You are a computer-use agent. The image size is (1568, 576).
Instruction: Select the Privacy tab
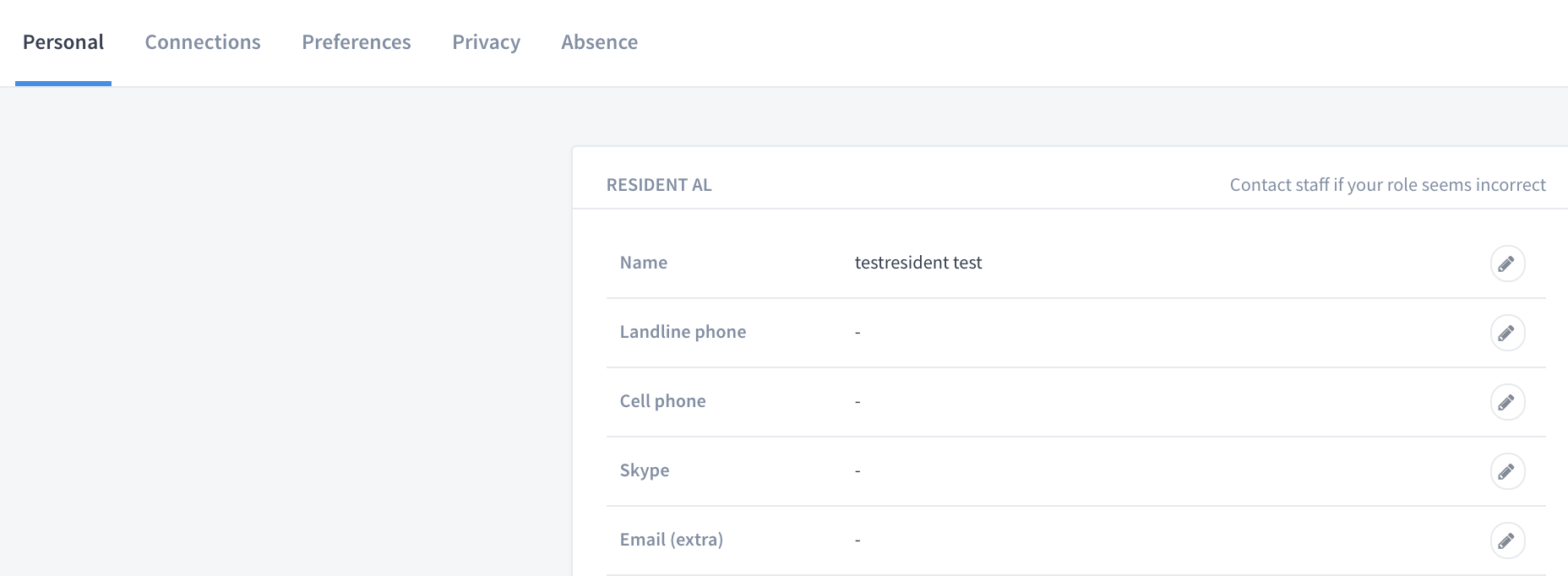[486, 42]
